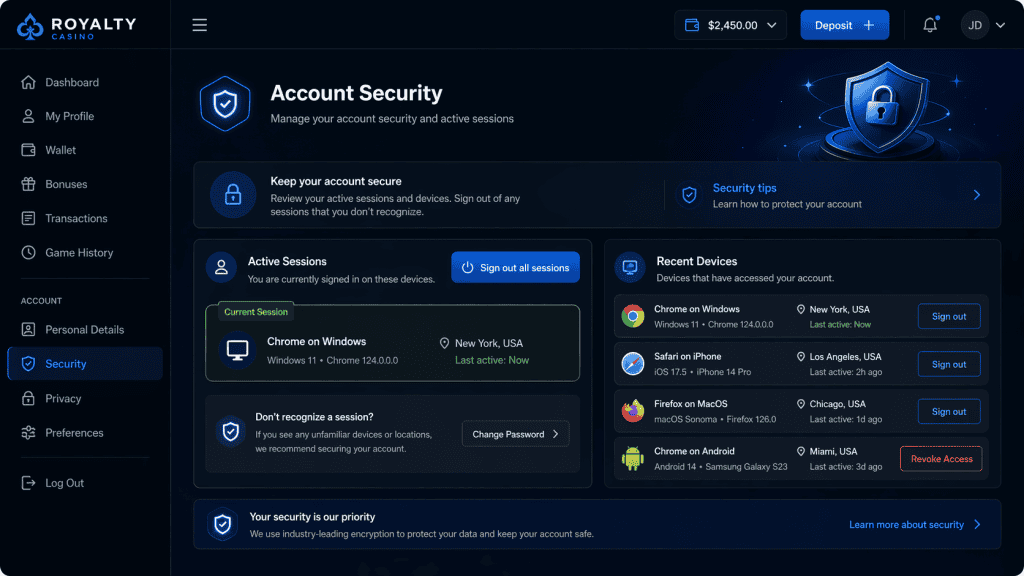
Task: Go to Wallet in the sidebar
Action: click(60, 150)
